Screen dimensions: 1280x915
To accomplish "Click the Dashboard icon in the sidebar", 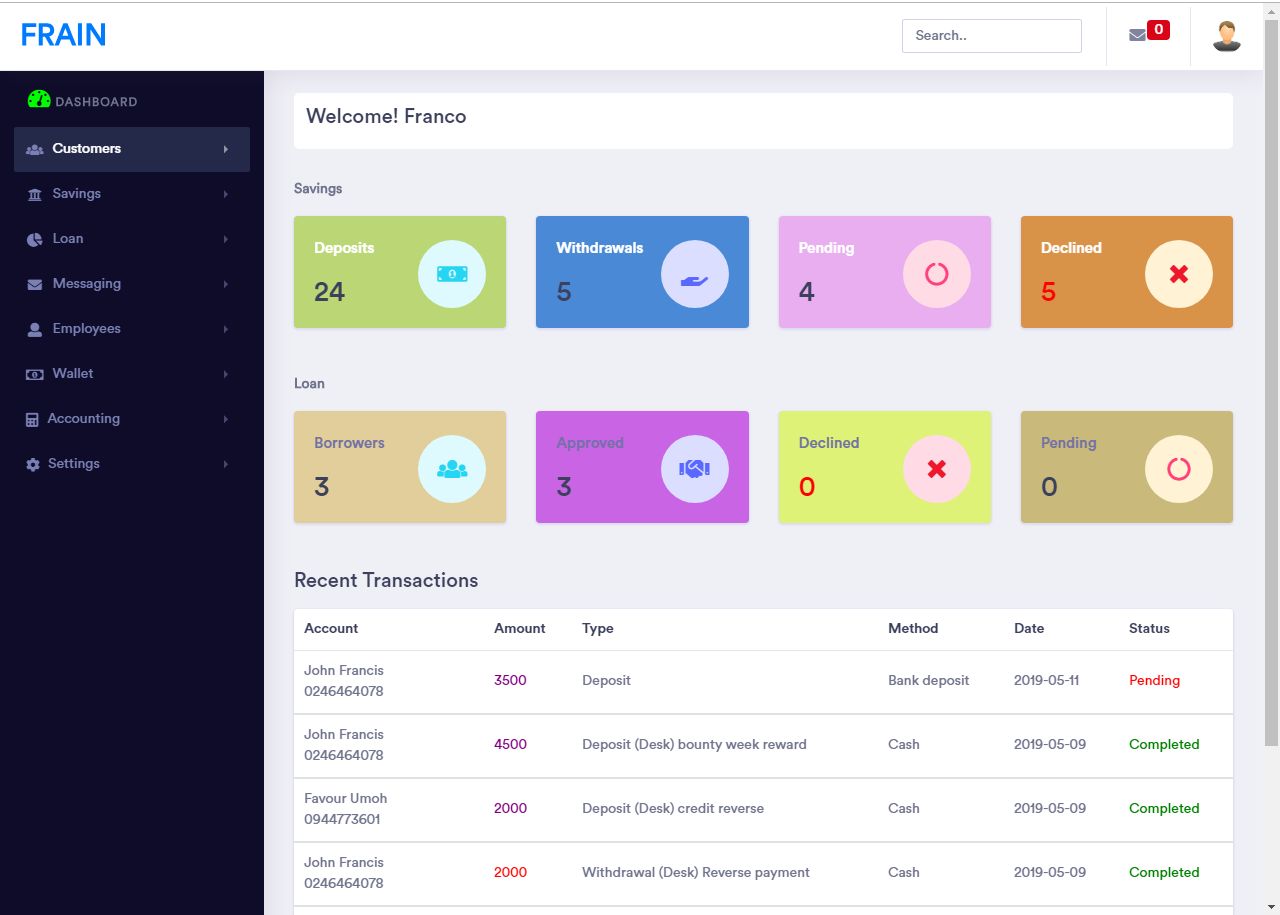I will 38,98.
